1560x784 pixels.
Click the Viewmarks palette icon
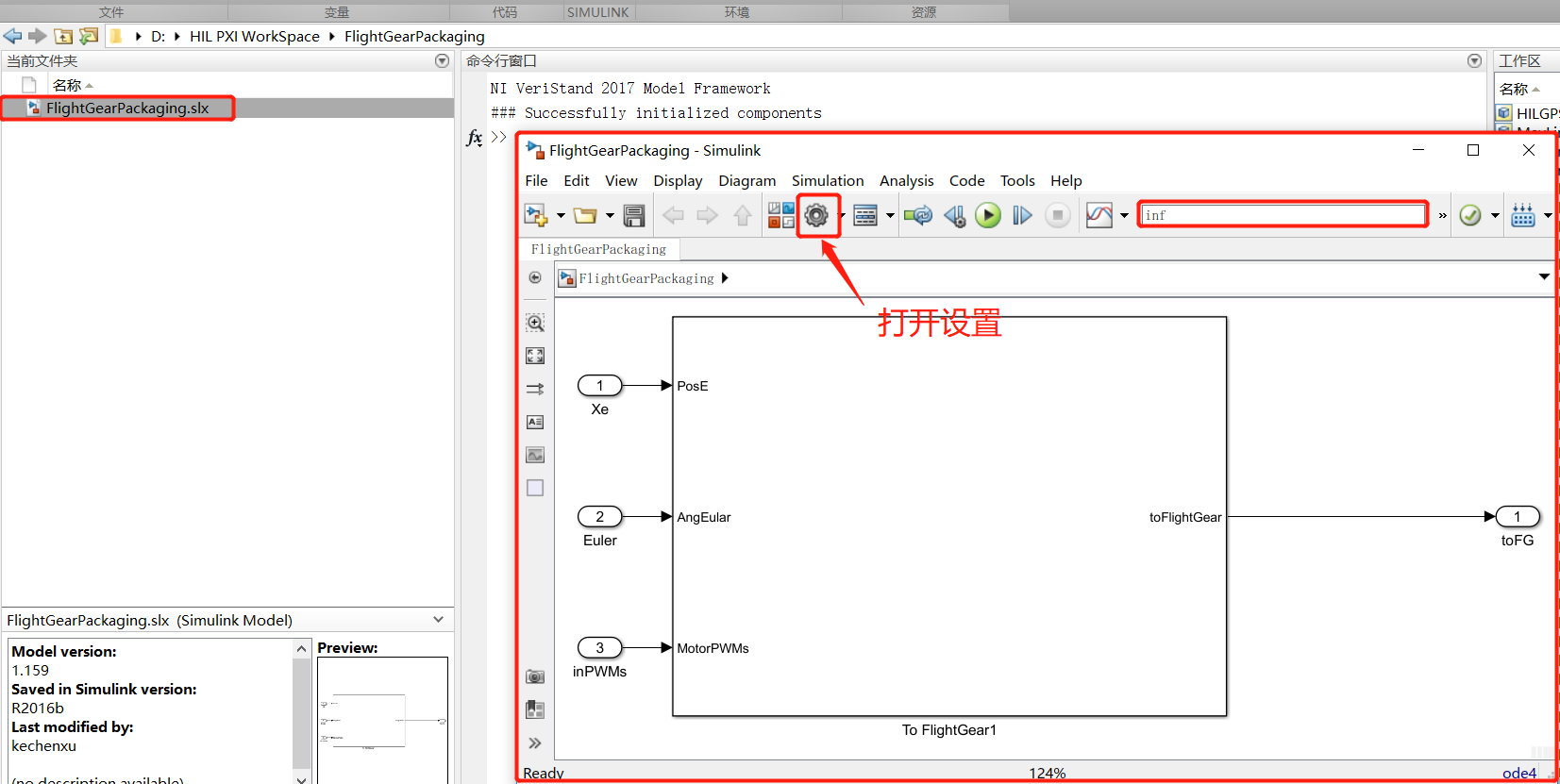tap(535, 709)
